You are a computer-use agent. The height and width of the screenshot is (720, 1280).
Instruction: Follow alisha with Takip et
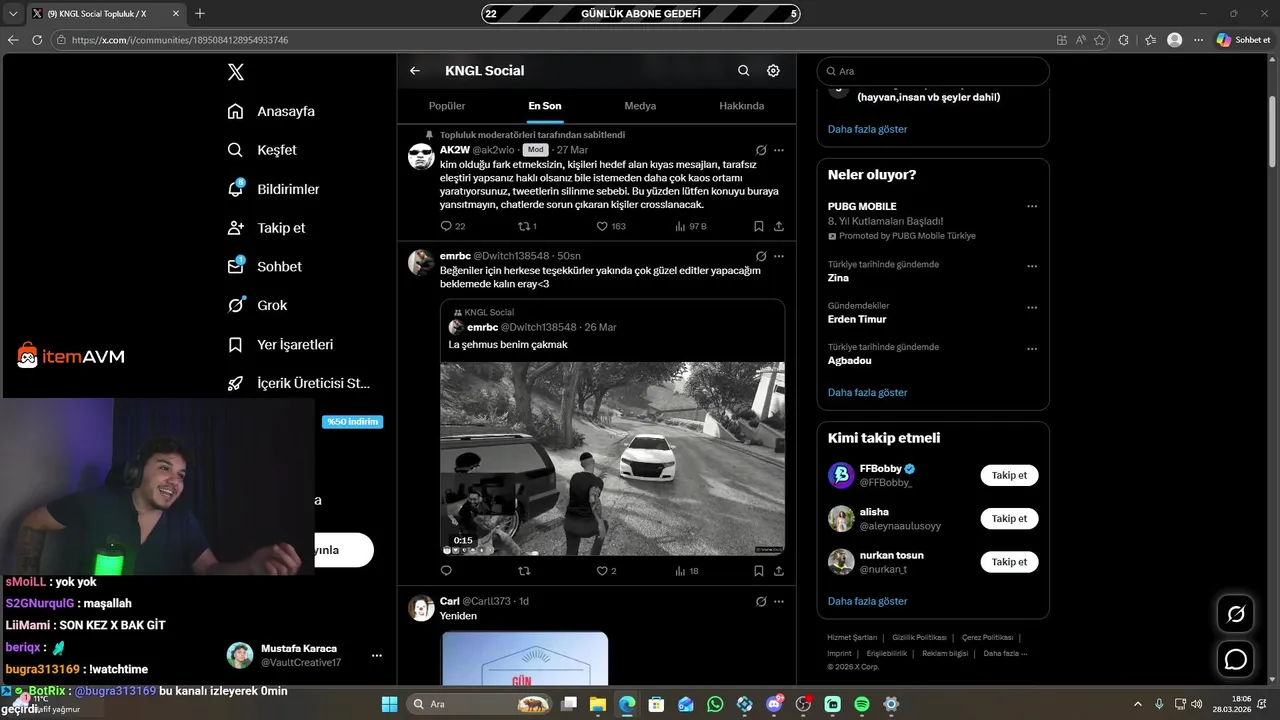[x=1009, y=519]
